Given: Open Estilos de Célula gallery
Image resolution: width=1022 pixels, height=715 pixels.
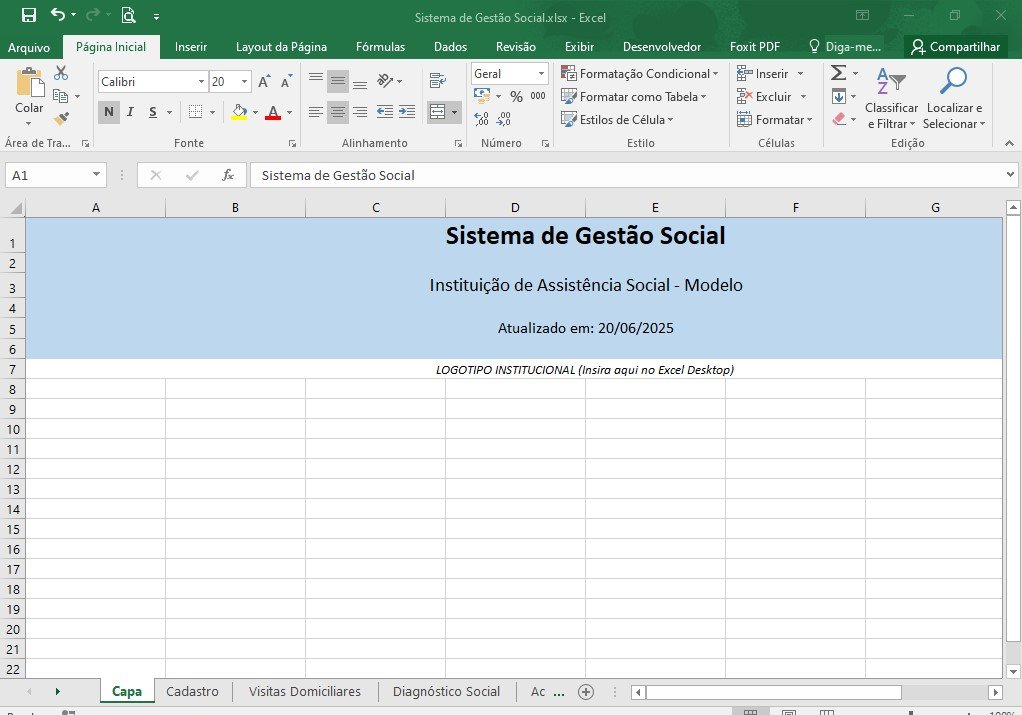Looking at the screenshot, I should pos(617,119).
